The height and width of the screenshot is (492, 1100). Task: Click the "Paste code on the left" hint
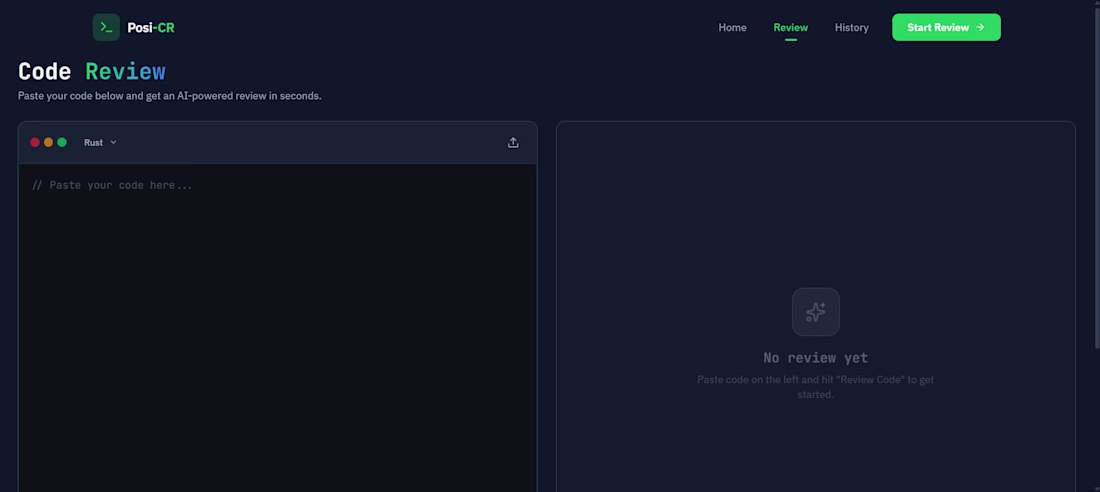coord(816,387)
